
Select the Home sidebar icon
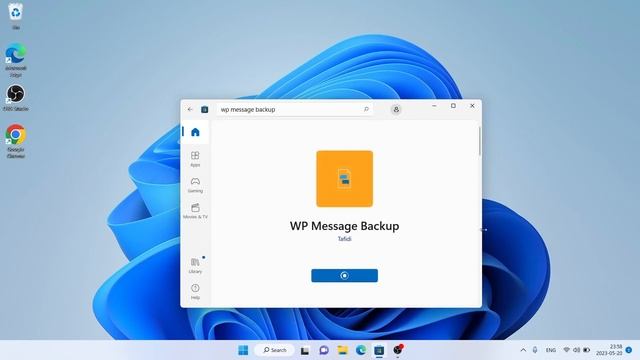point(195,132)
